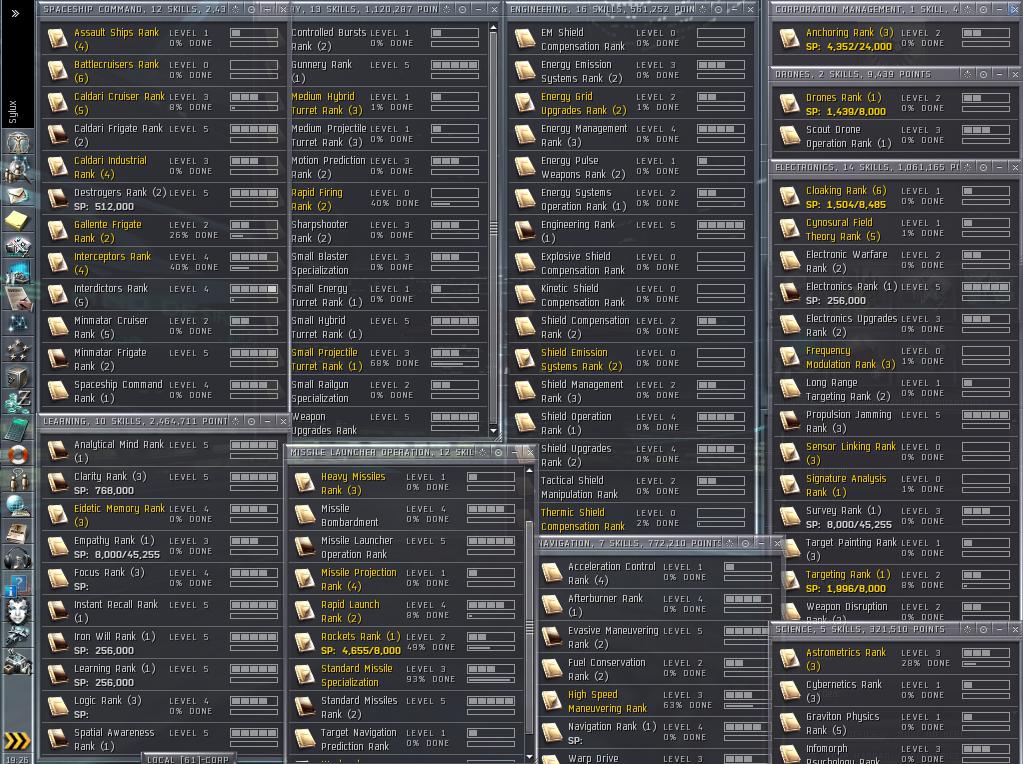Click the Engineering skill book icon
This screenshot has width=1023, height=764.
525,230
